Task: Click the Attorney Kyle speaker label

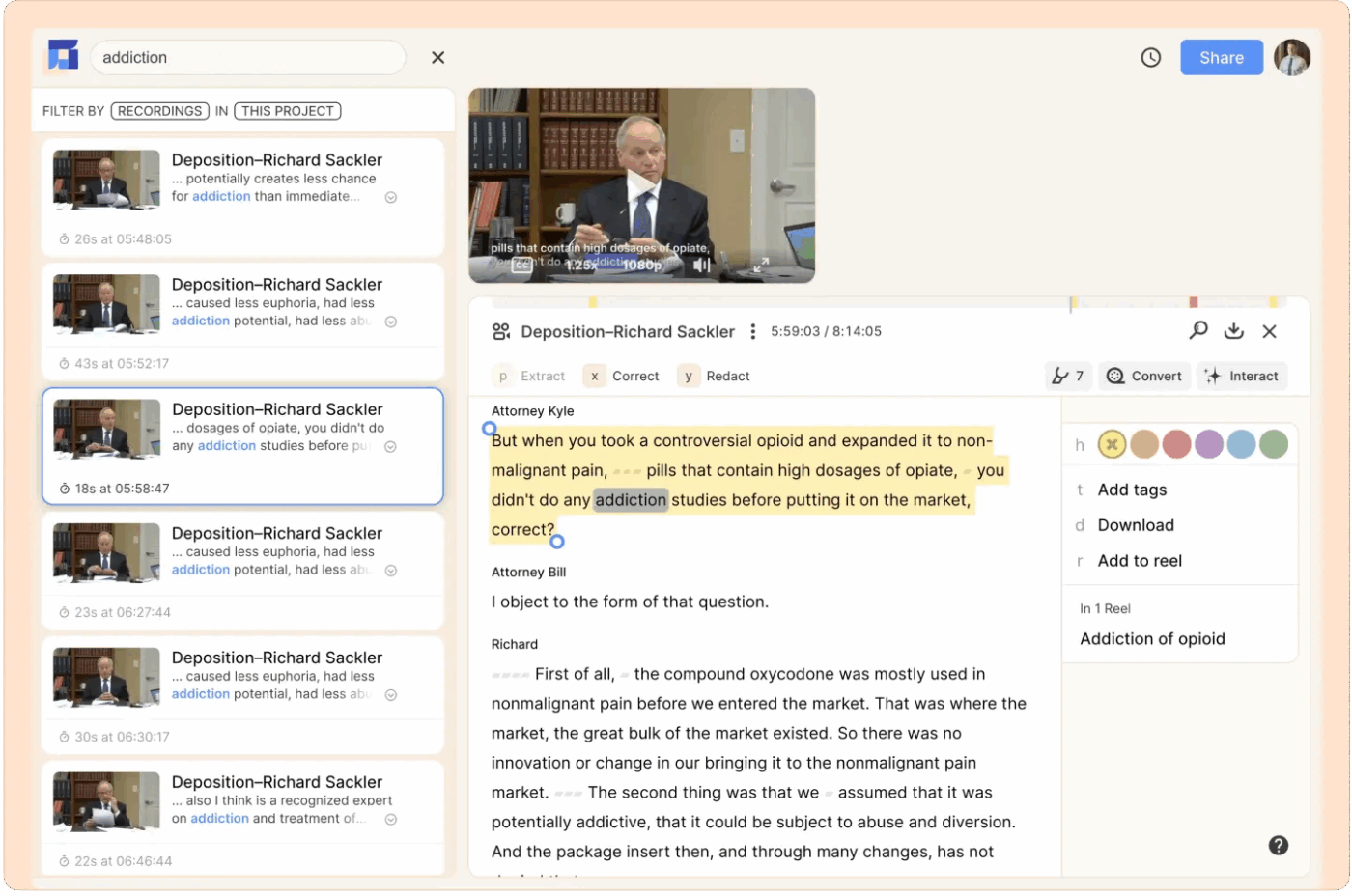Action: pos(533,411)
